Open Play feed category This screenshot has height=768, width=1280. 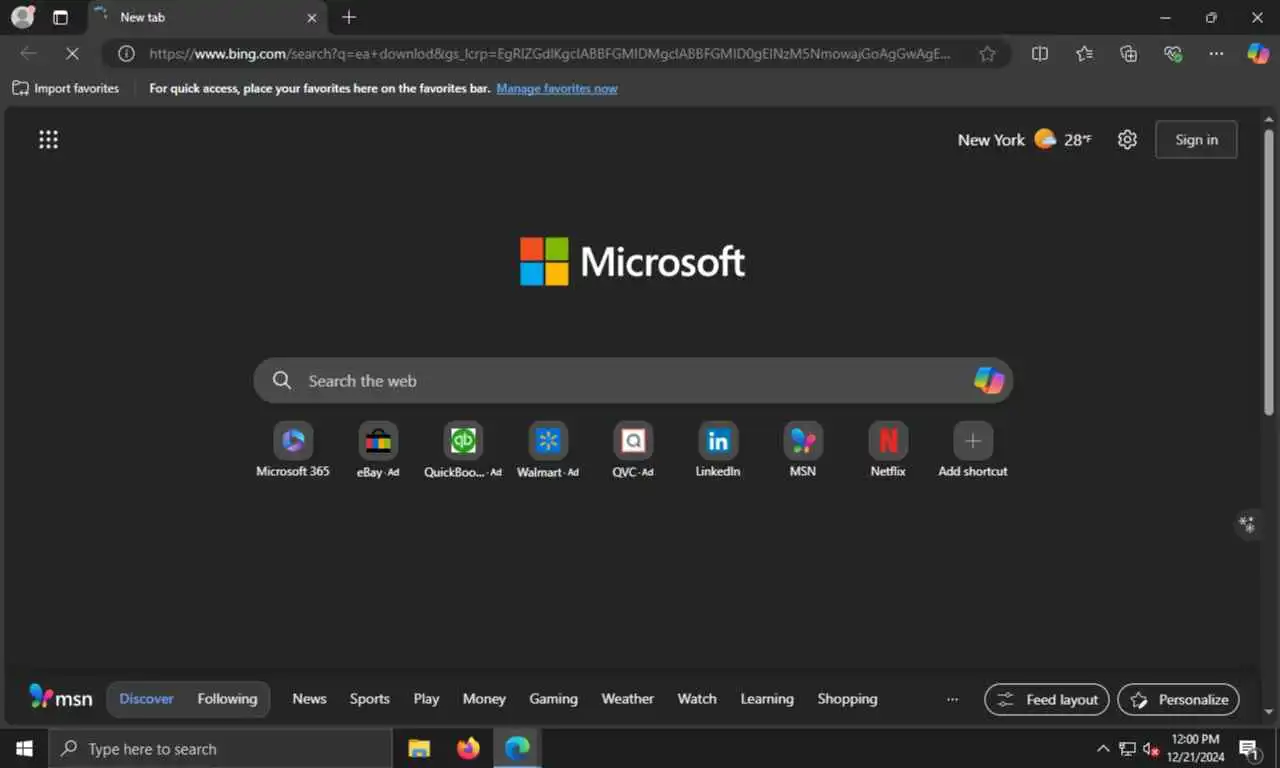tap(426, 699)
